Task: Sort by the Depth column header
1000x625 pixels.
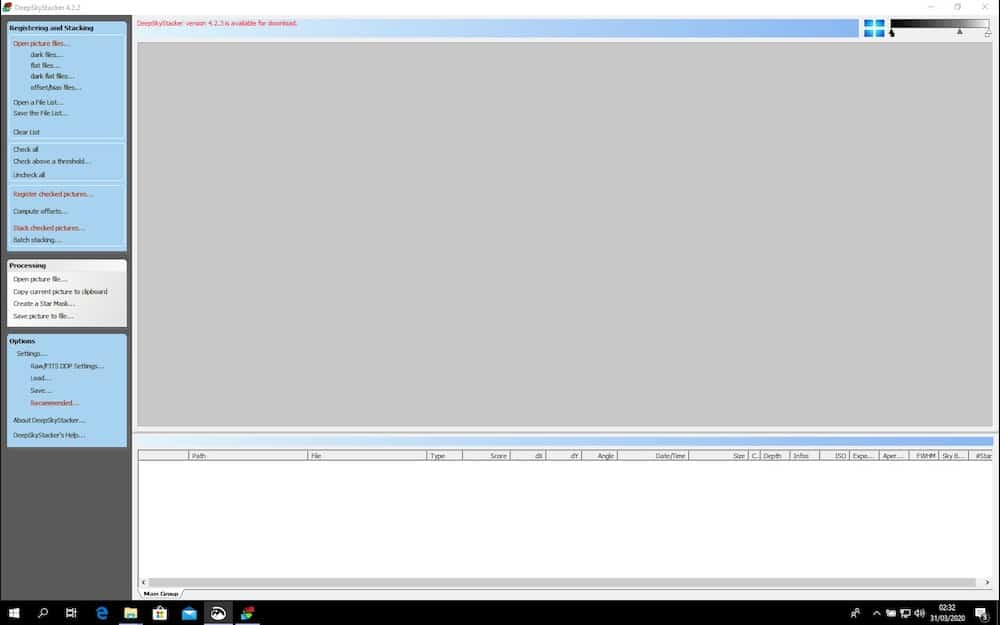Action: 775,455
